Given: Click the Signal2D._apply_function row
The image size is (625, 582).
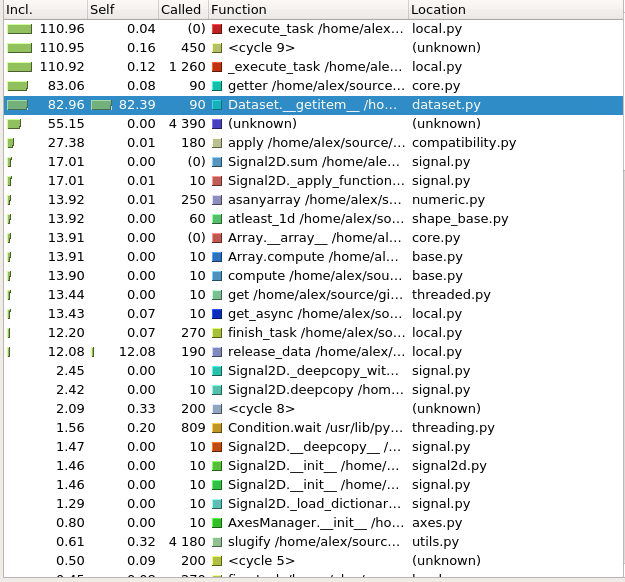Looking at the screenshot, I should [x=313, y=181].
